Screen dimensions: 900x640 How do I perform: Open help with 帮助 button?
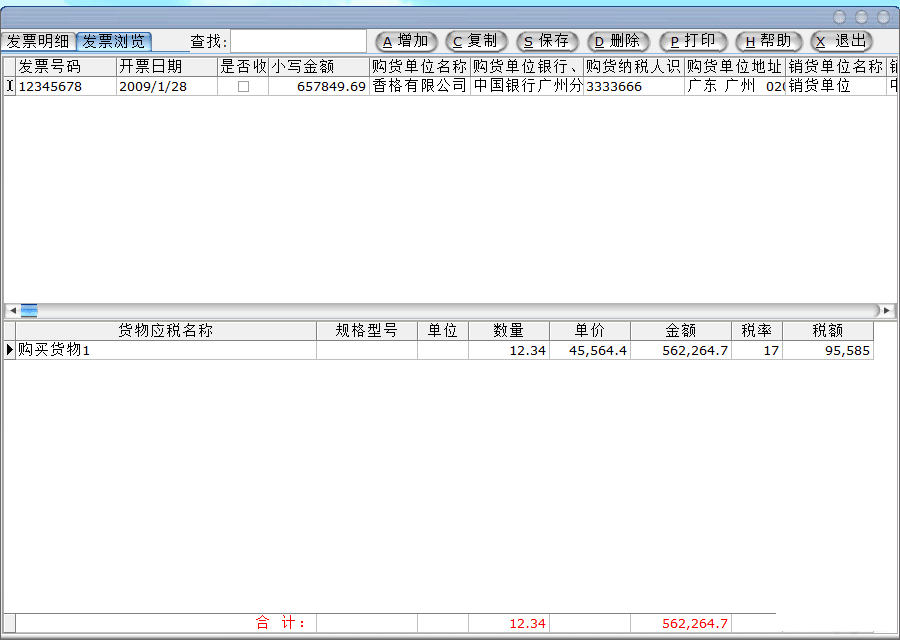(x=768, y=41)
